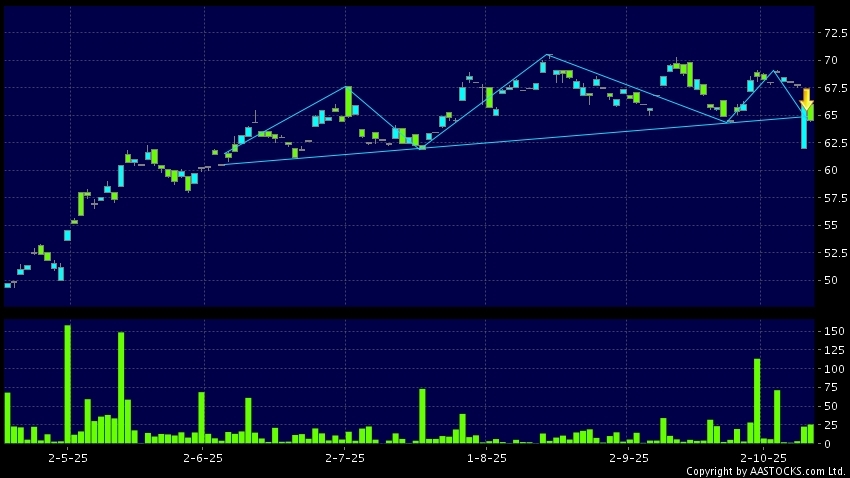Choose the 2-9-25 date label
The width and height of the screenshot is (850, 478).
point(629,457)
